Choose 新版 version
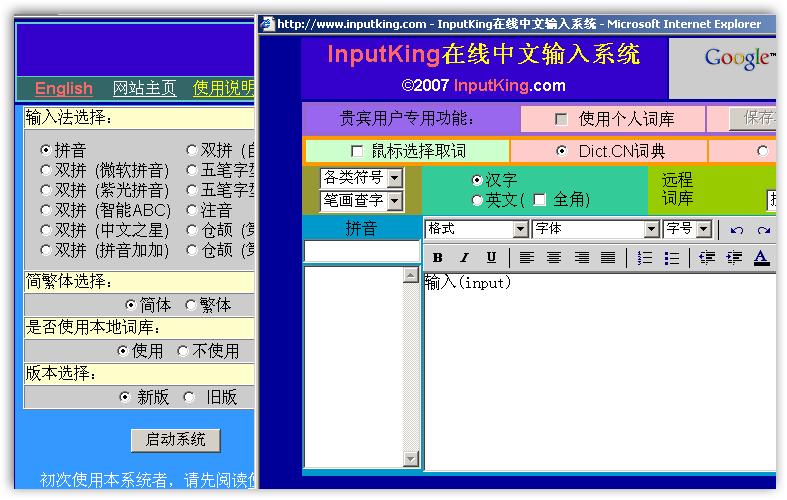 coord(125,397)
